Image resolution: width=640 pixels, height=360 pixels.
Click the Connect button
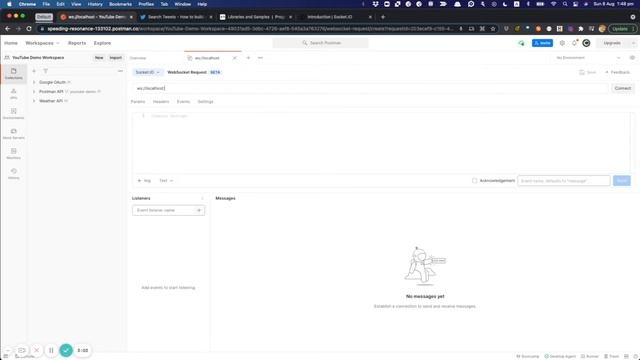pos(622,88)
